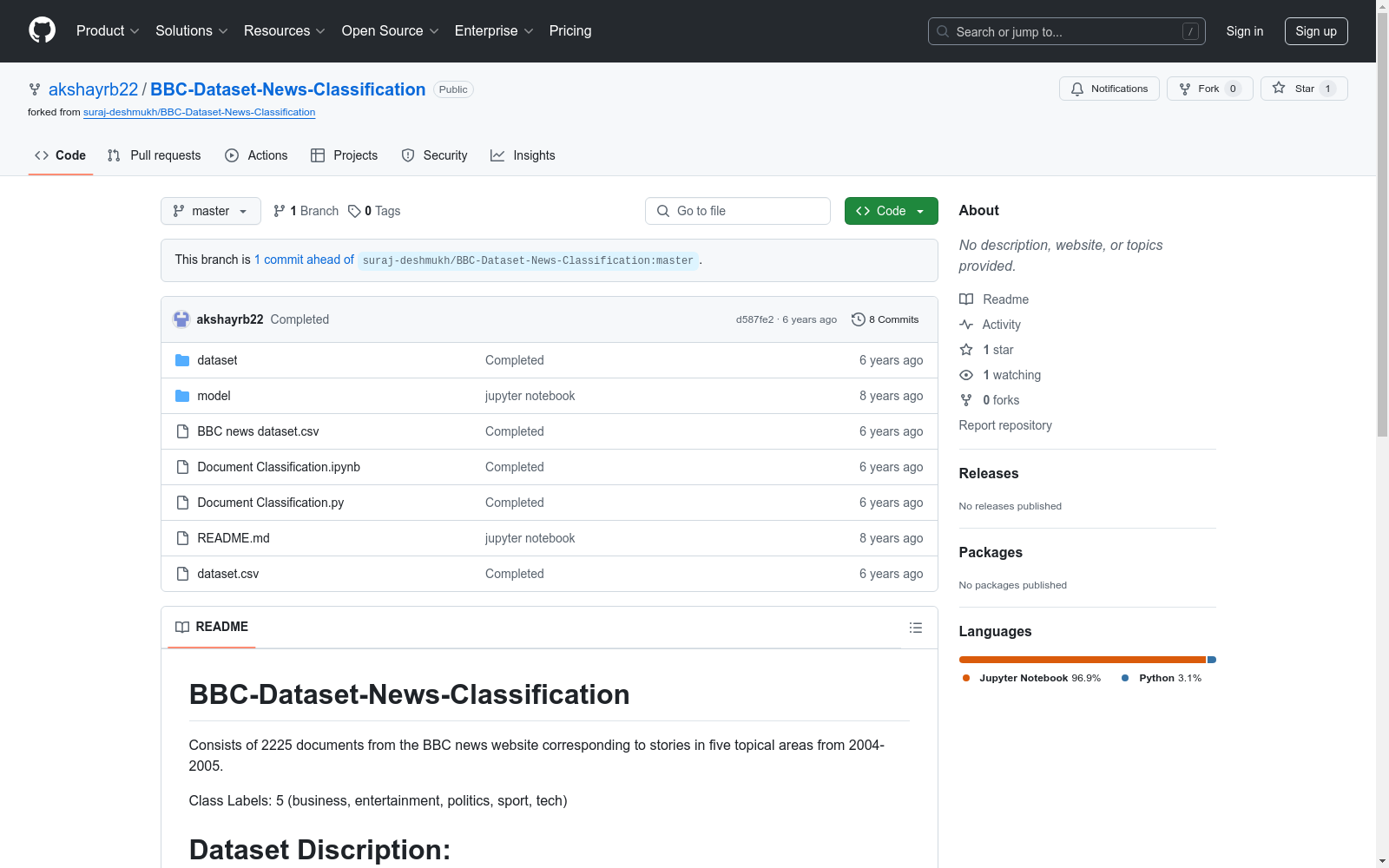Open akshayrb22 user profile link
1389x868 pixels.
(x=93, y=89)
